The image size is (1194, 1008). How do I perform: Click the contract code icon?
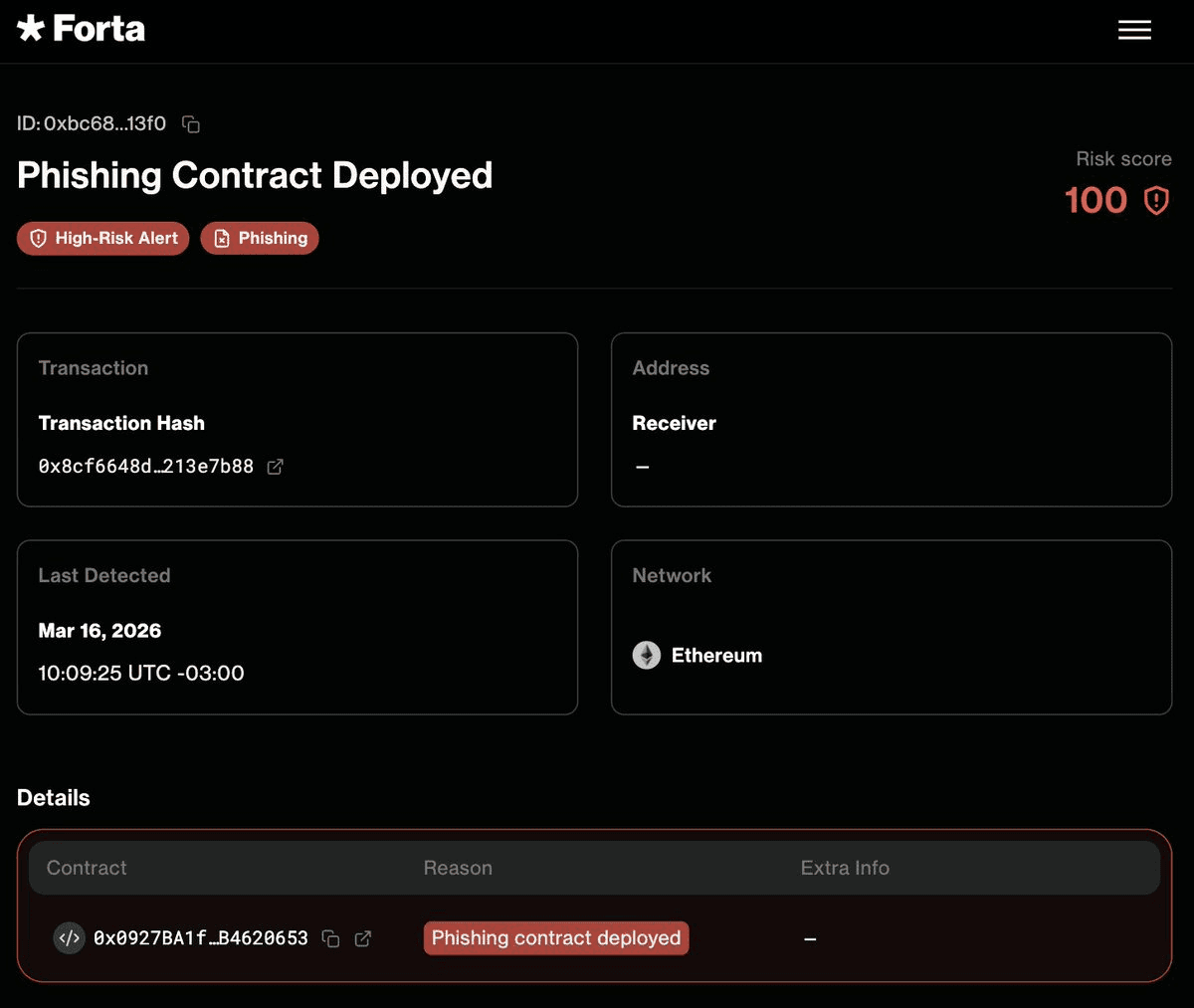coord(69,938)
